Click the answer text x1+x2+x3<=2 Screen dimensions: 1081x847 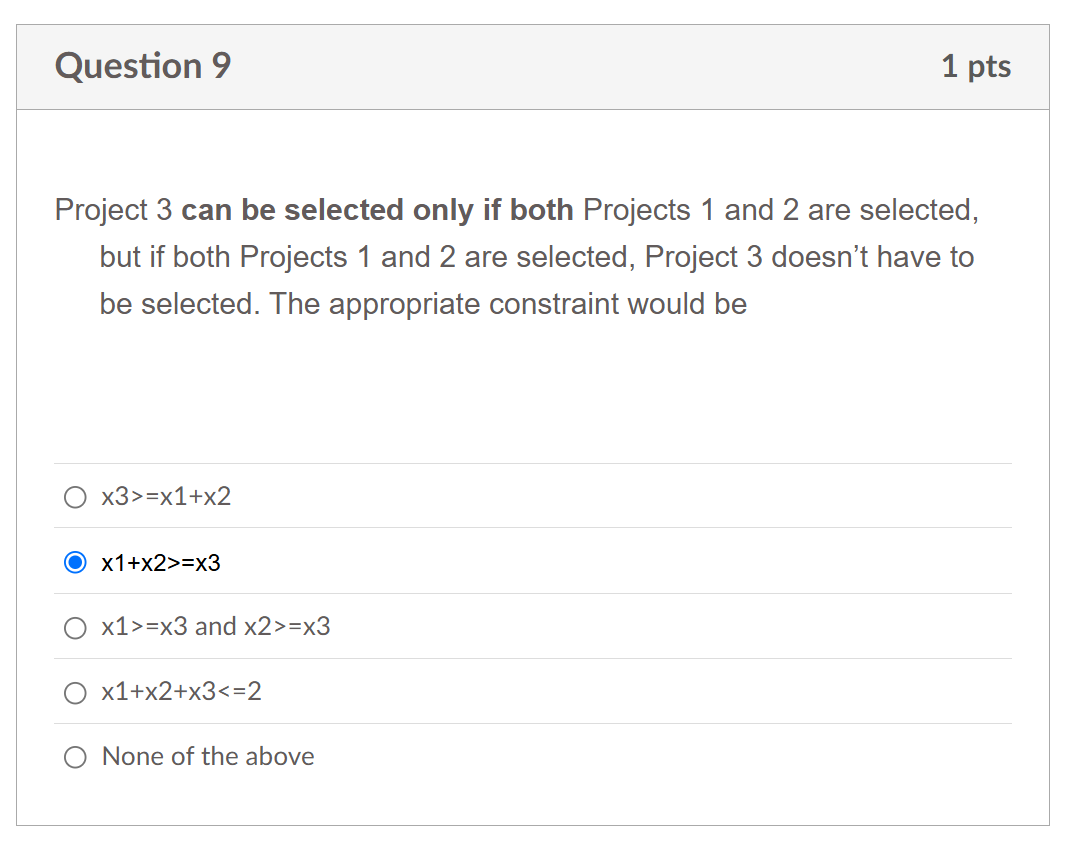pyautogui.click(x=180, y=691)
